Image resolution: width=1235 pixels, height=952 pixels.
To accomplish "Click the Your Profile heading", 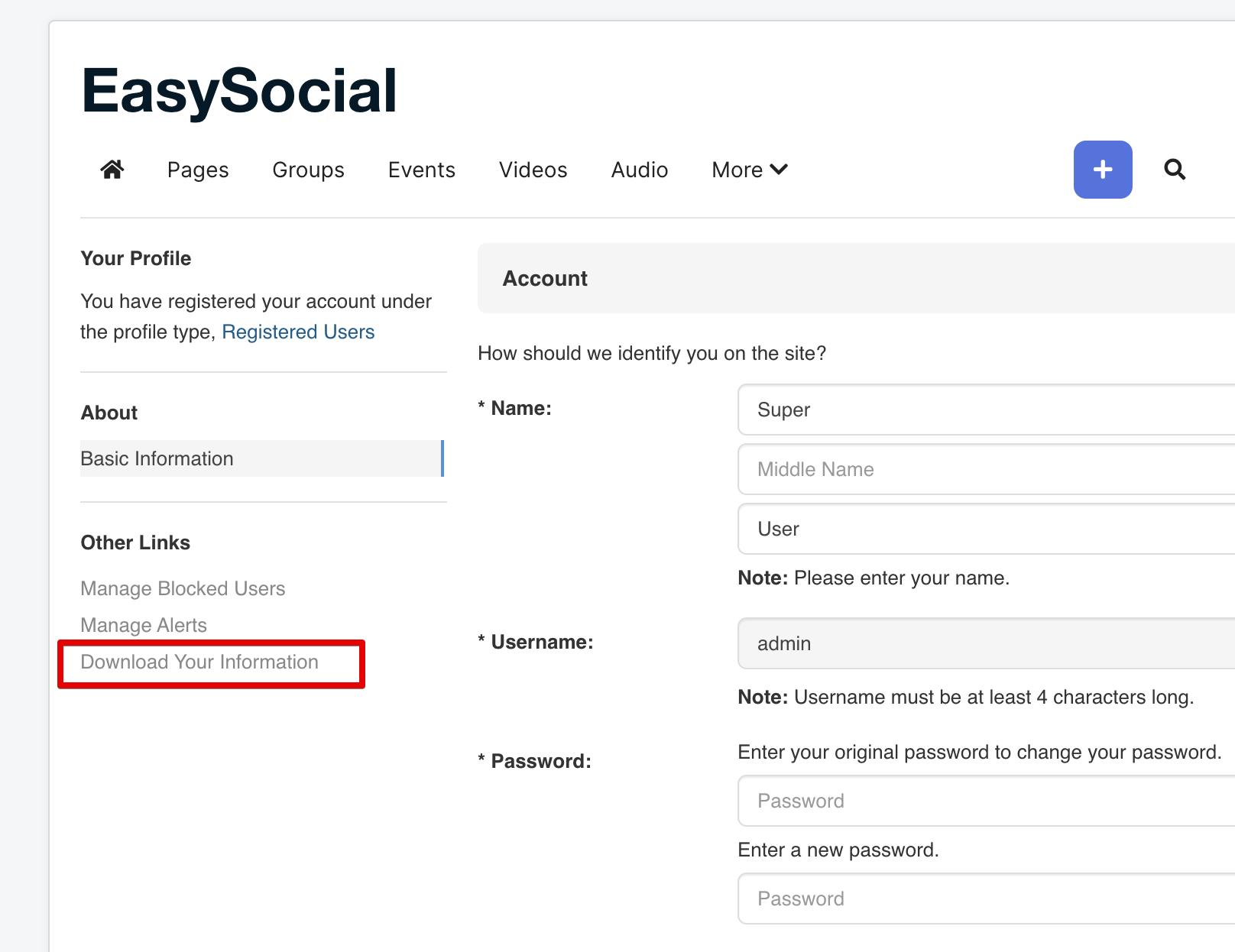I will tap(136, 258).
